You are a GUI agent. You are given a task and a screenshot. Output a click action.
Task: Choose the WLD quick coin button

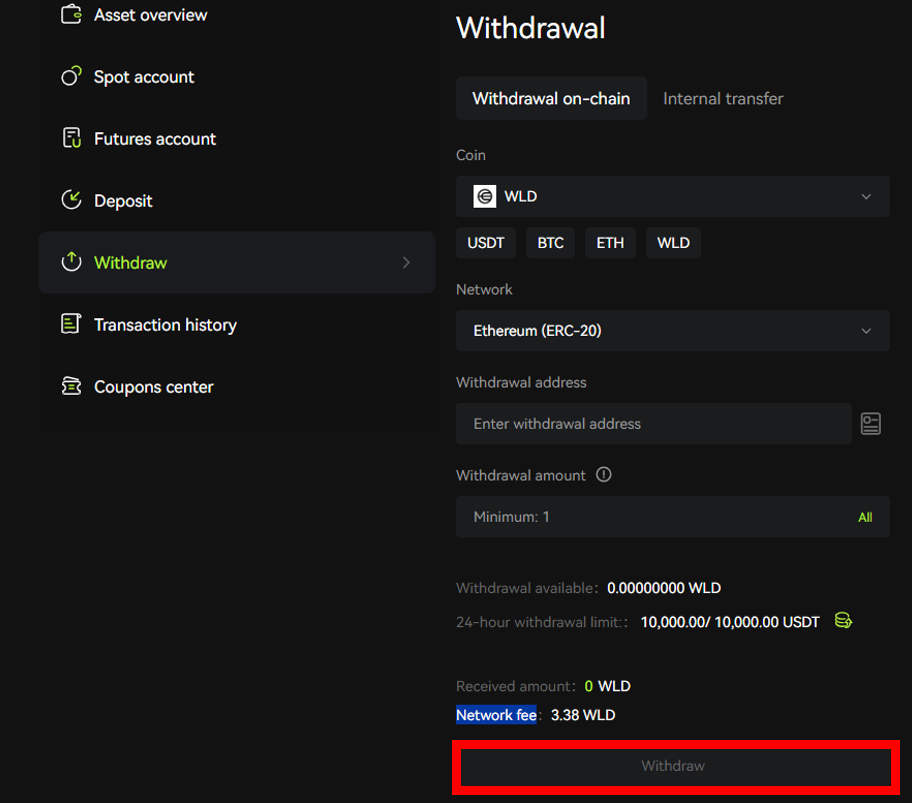(673, 242)
